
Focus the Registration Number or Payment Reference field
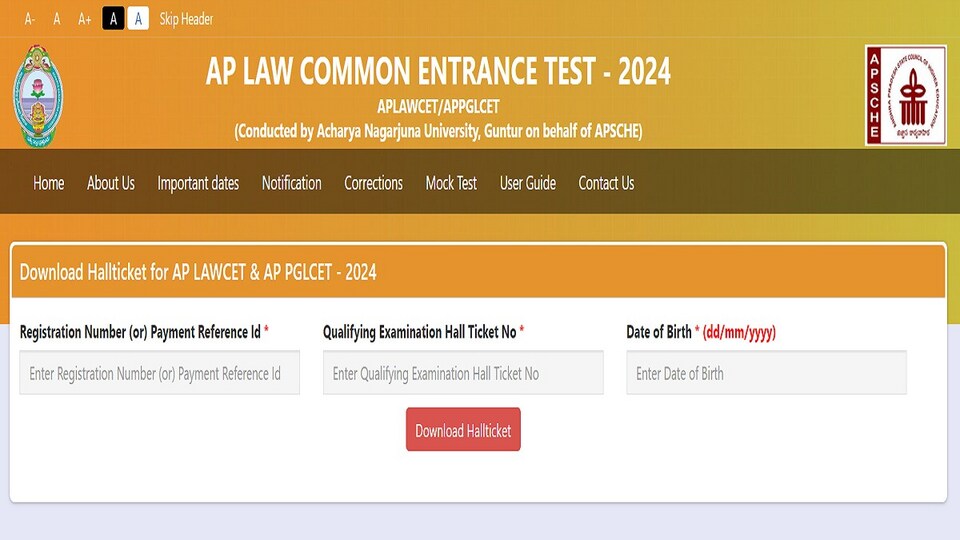click(x=160, y=372)
